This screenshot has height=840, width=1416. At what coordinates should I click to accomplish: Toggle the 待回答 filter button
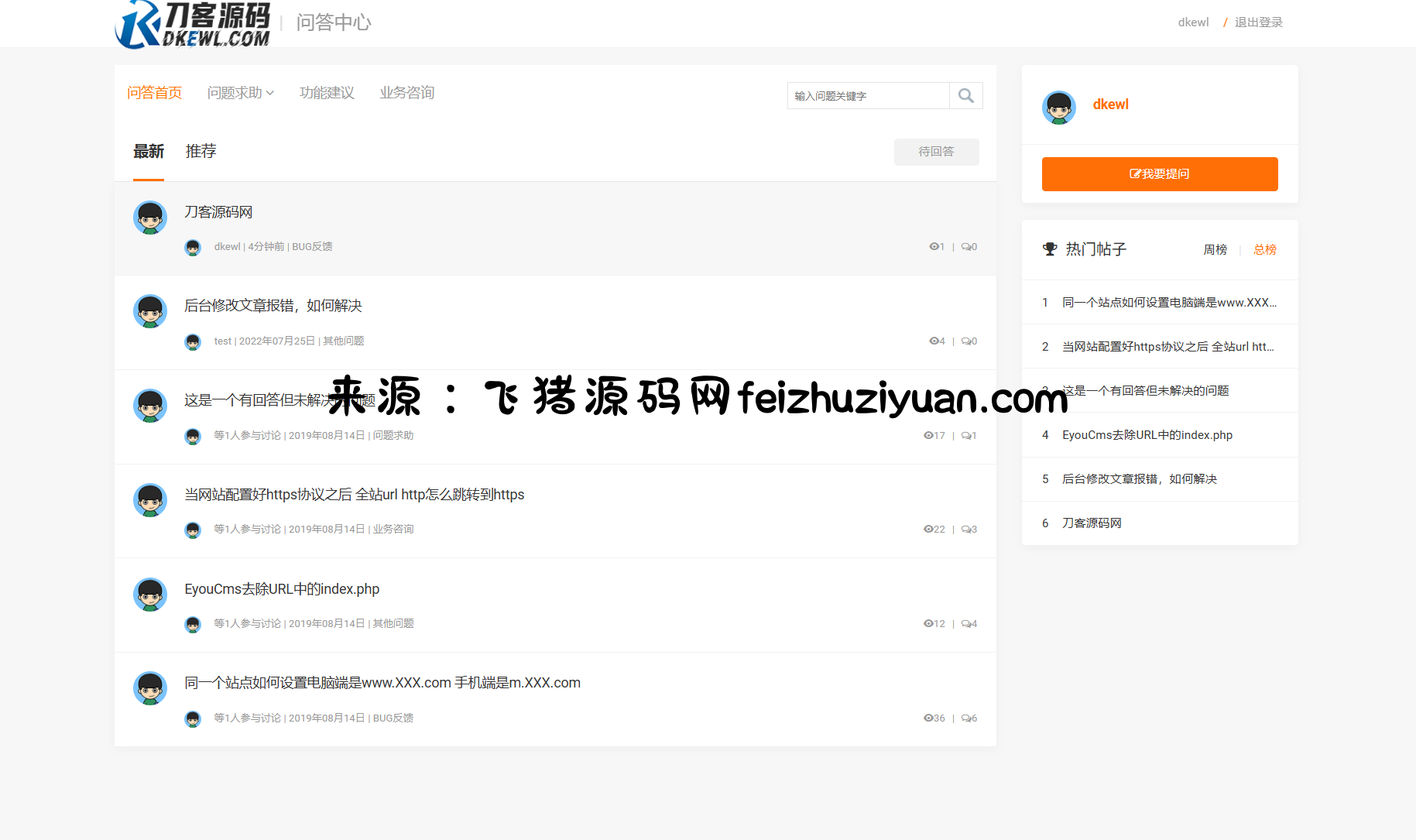(x=936, y=152)
